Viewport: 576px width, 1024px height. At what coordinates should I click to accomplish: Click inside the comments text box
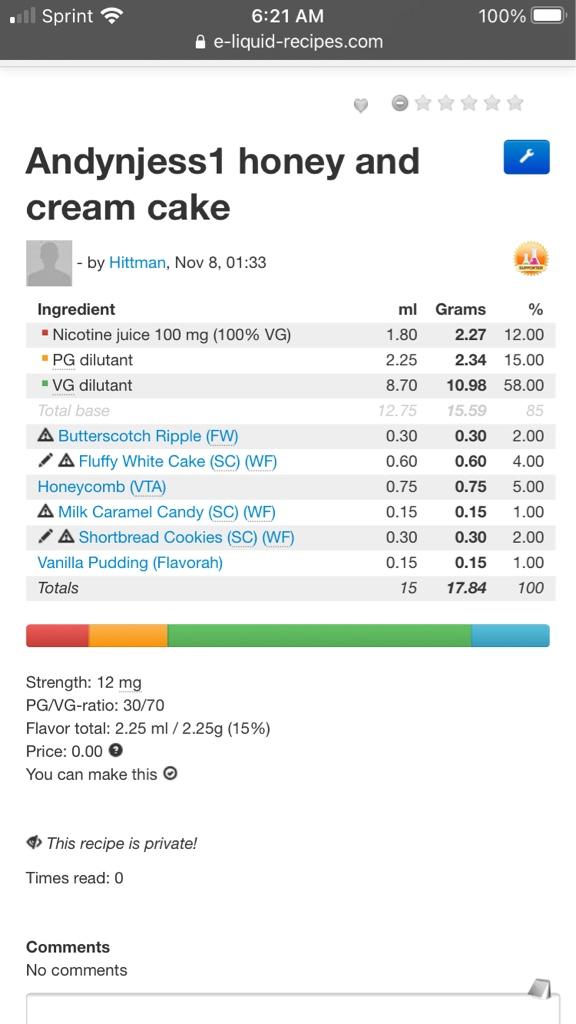pos(293,1009)
